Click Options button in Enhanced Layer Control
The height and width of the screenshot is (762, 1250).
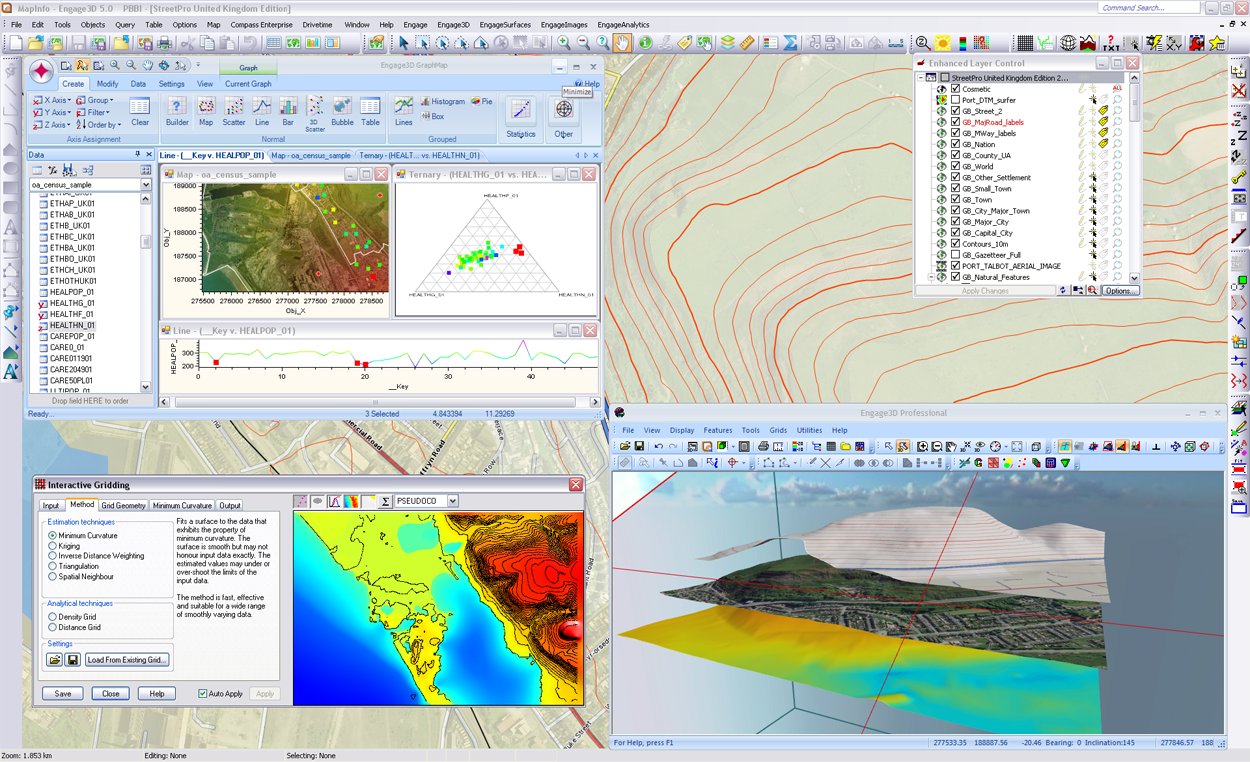tap(1120, 291)
